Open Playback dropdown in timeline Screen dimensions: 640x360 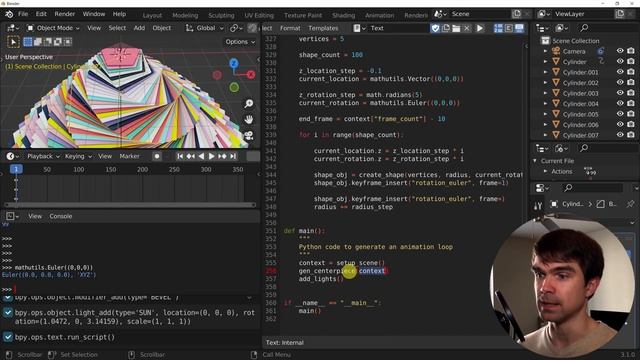[43, 156]
